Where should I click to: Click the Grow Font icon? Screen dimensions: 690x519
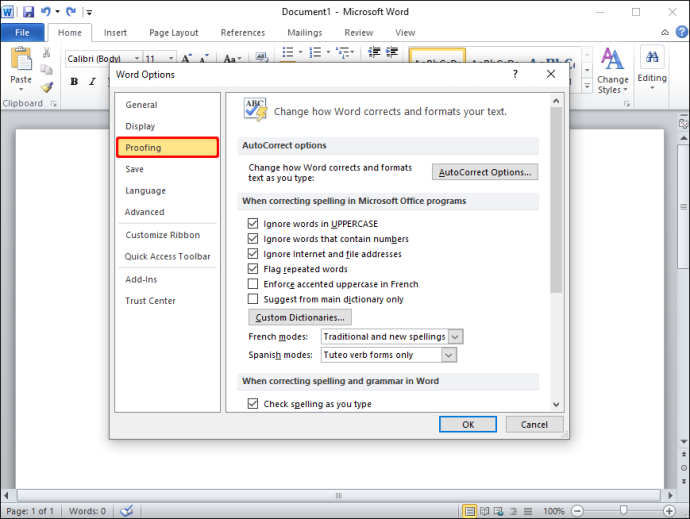187,58
